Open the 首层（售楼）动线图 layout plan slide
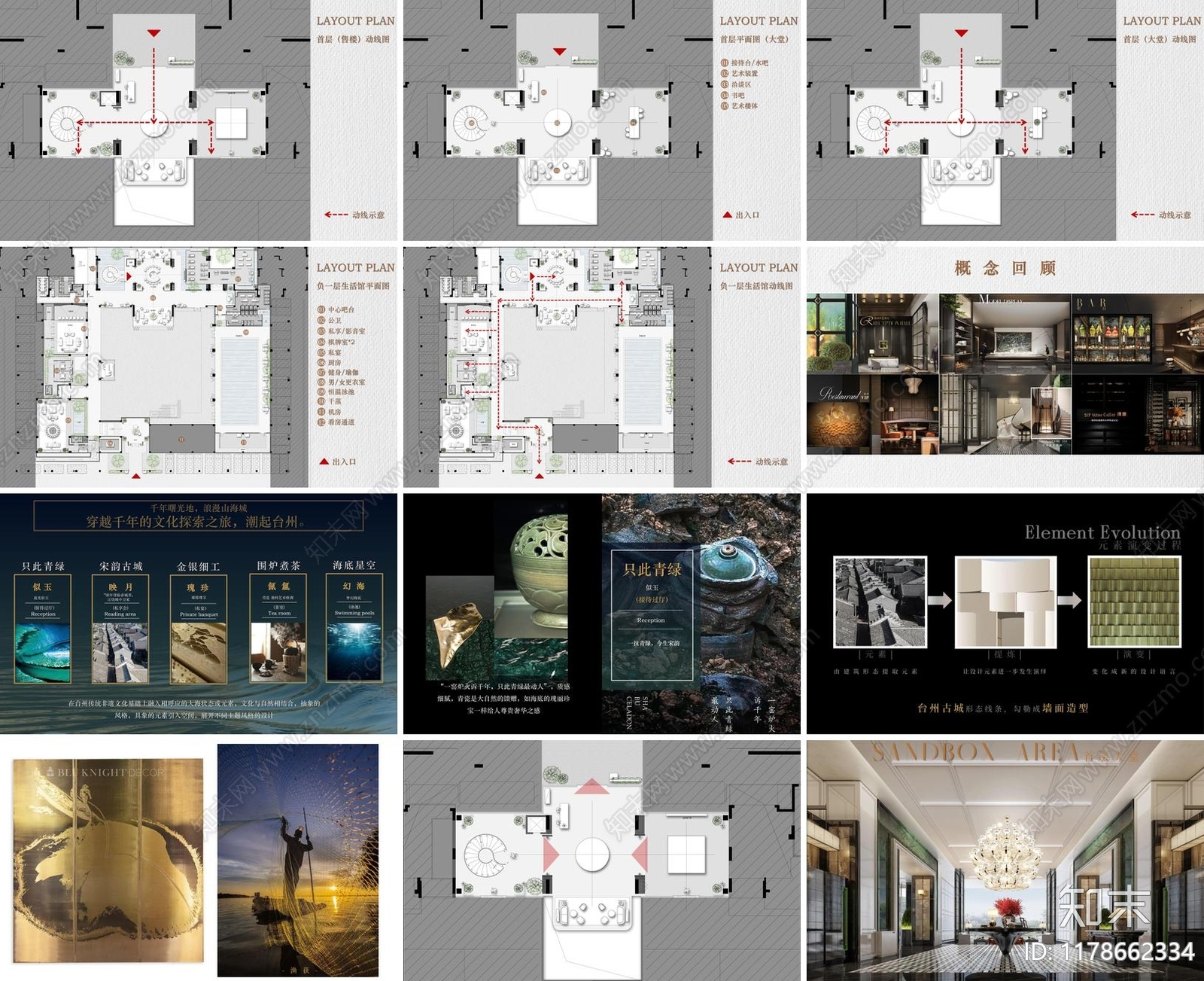This screenshot has width=1204, height=981. click(199, 120)
